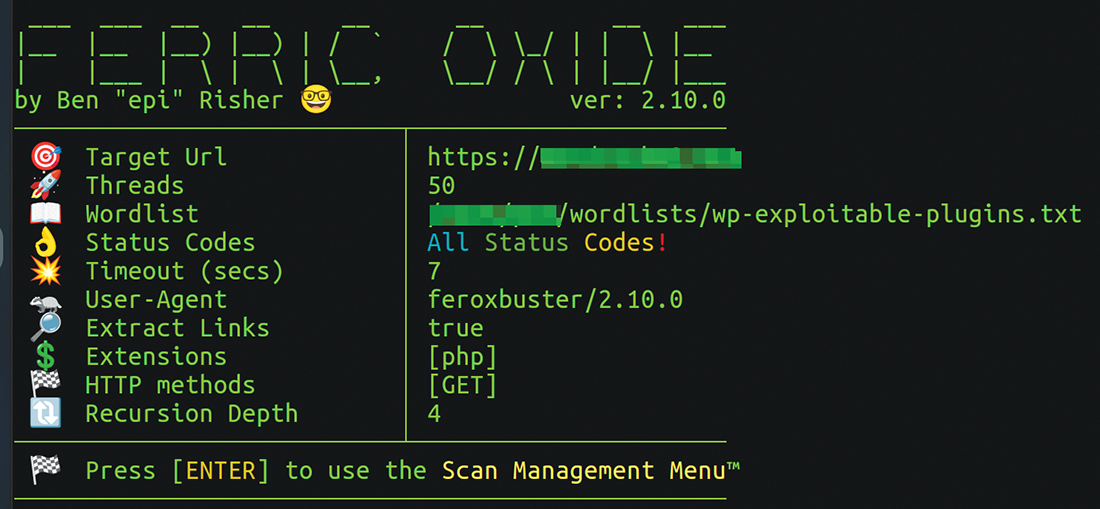The width and height of the screenshot is (1100, 509).
Task: Select the Timeout (secs) label
Action: pos(185,271)
